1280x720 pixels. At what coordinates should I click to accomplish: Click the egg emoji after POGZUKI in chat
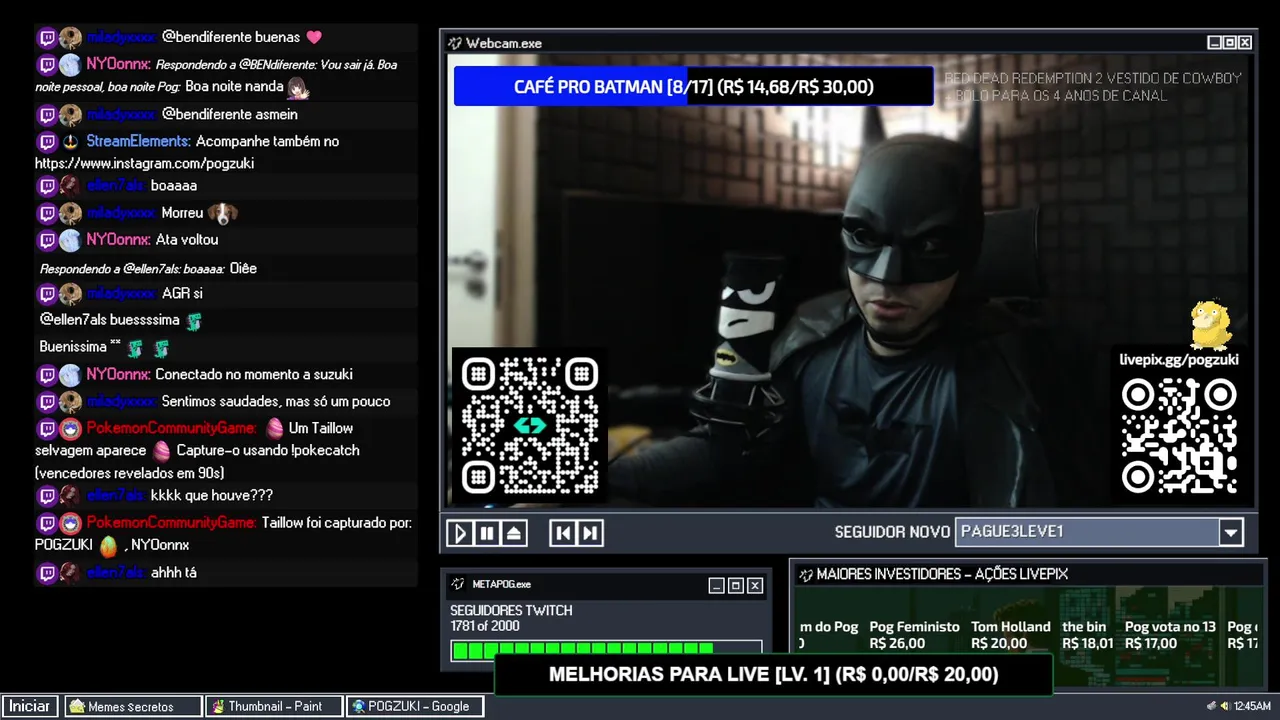pos(108,546)
